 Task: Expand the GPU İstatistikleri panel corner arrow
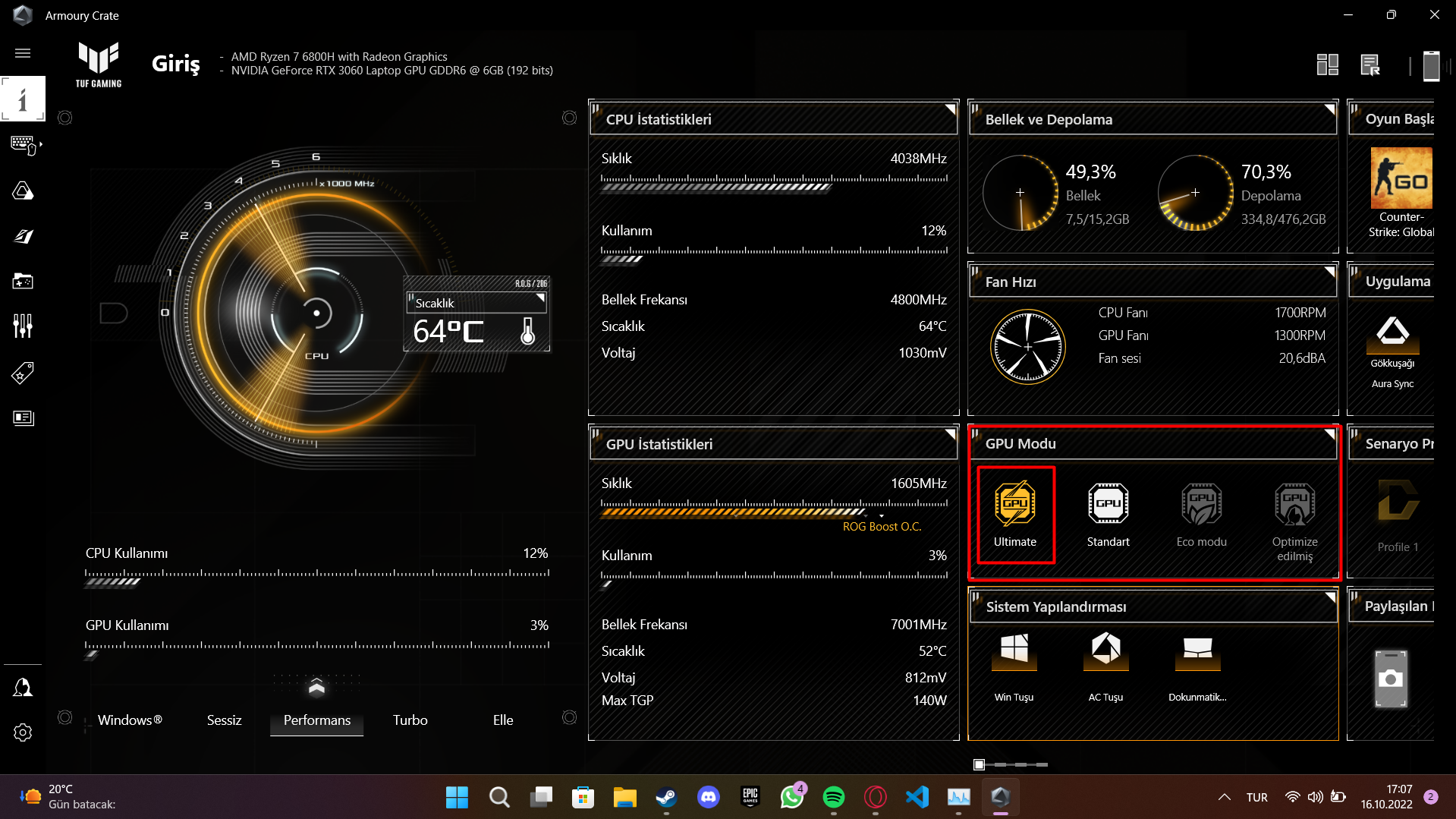950,434
